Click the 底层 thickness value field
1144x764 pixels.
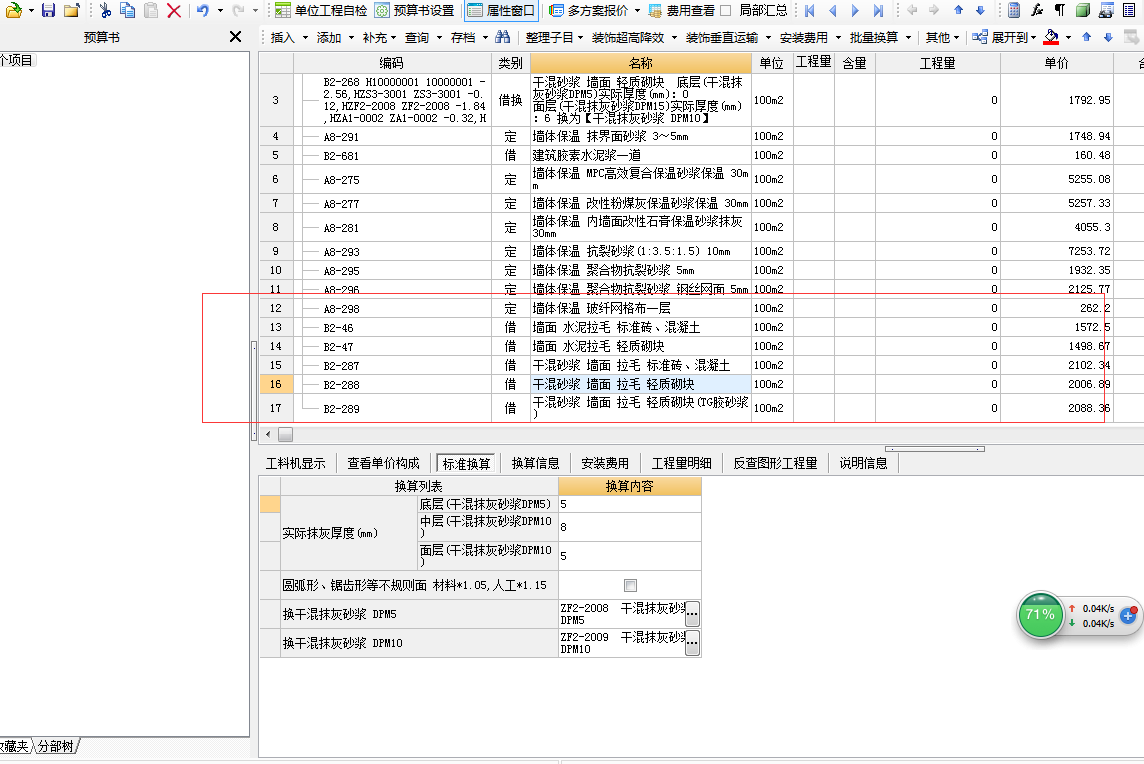click(630, 504)
